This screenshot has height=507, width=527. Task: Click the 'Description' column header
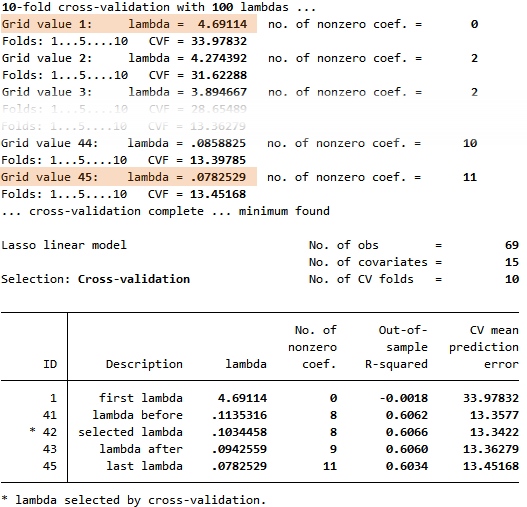pos(144,364)
